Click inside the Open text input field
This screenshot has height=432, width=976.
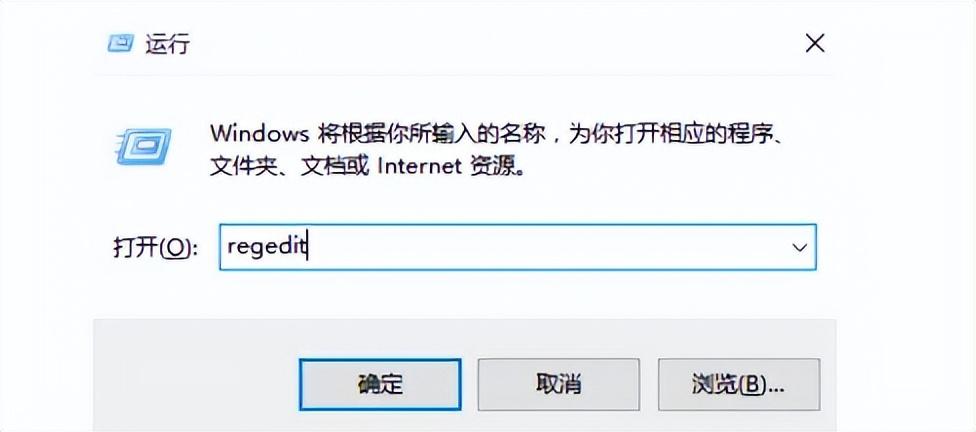pos(518,247)
